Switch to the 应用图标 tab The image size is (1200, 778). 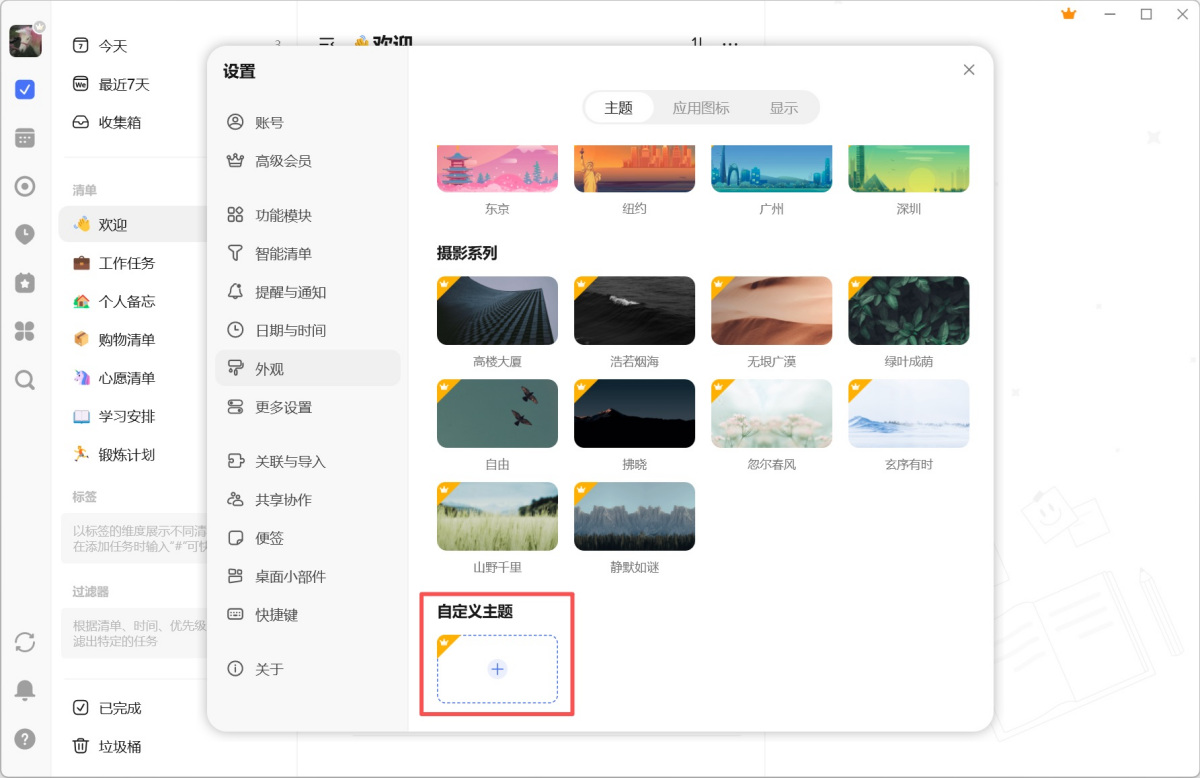[700, 108]
